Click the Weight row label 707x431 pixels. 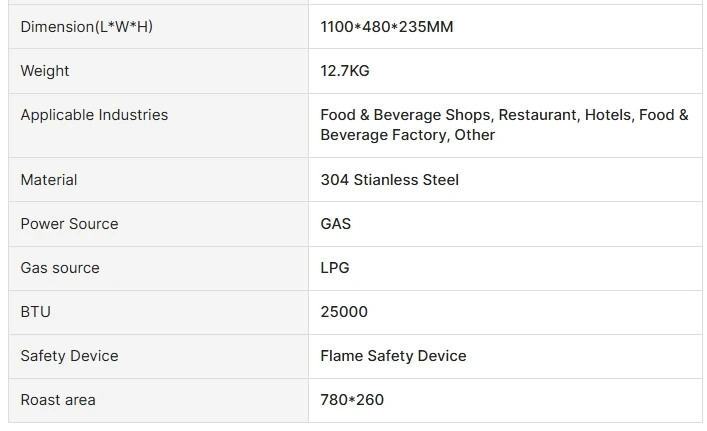tap(45, 71)
